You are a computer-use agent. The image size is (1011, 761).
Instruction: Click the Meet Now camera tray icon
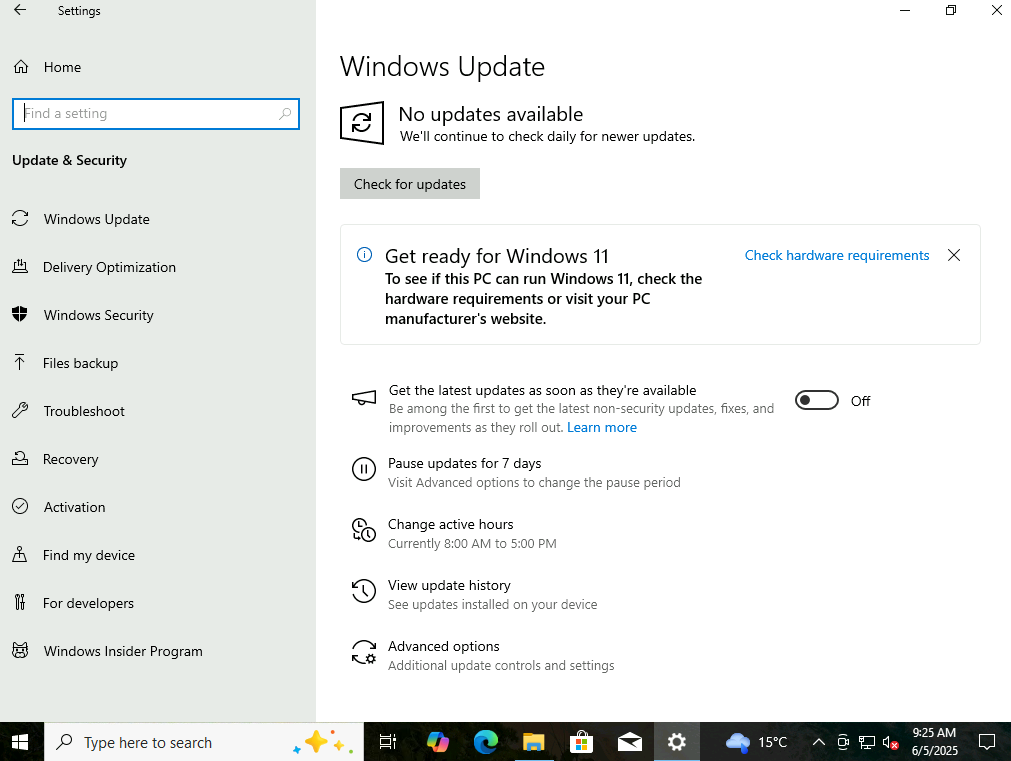[843, 742]
